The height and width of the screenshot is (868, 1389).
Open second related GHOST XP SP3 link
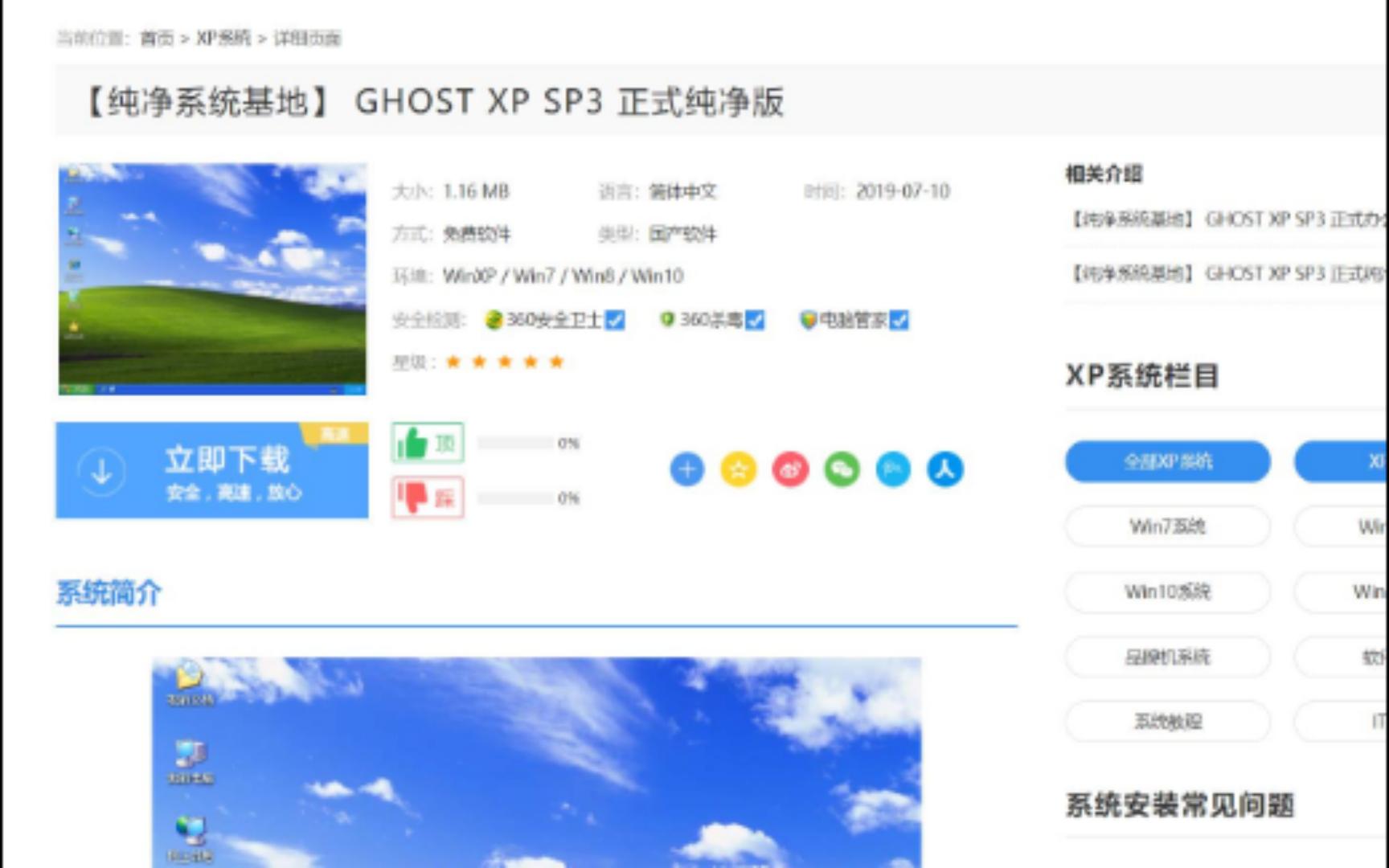coord(1227,274)
